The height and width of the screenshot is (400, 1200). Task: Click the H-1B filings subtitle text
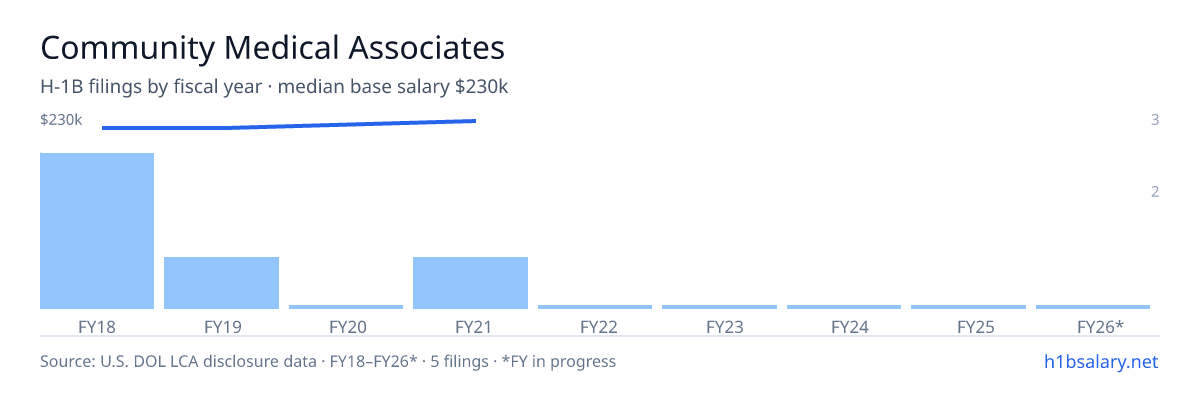click(274, 87)
